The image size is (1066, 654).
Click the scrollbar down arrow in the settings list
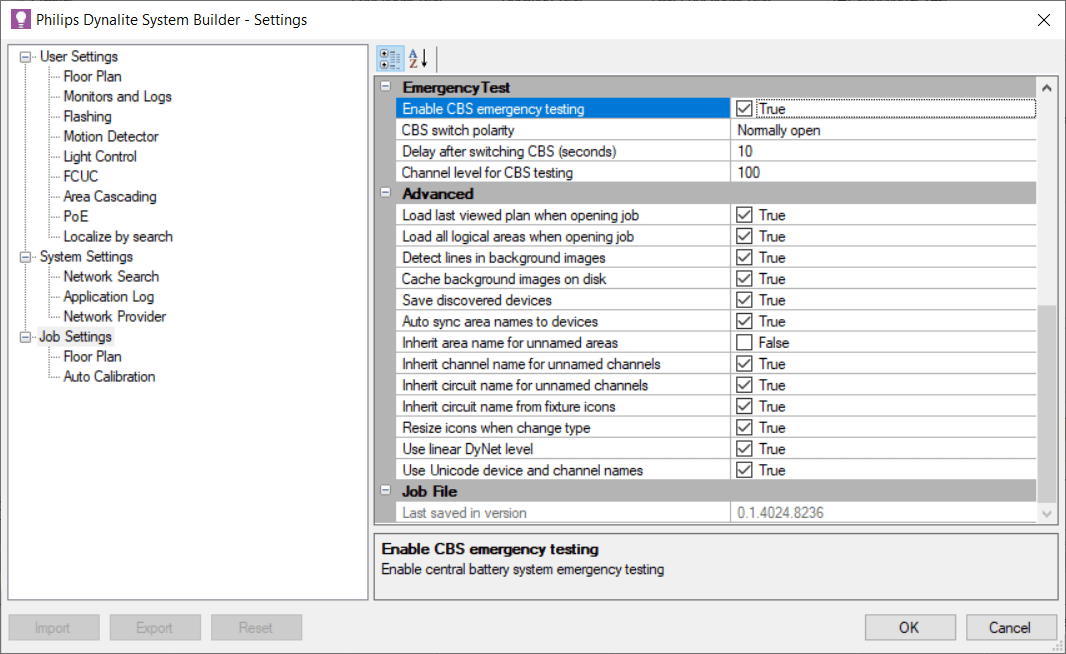(1047, 513)
